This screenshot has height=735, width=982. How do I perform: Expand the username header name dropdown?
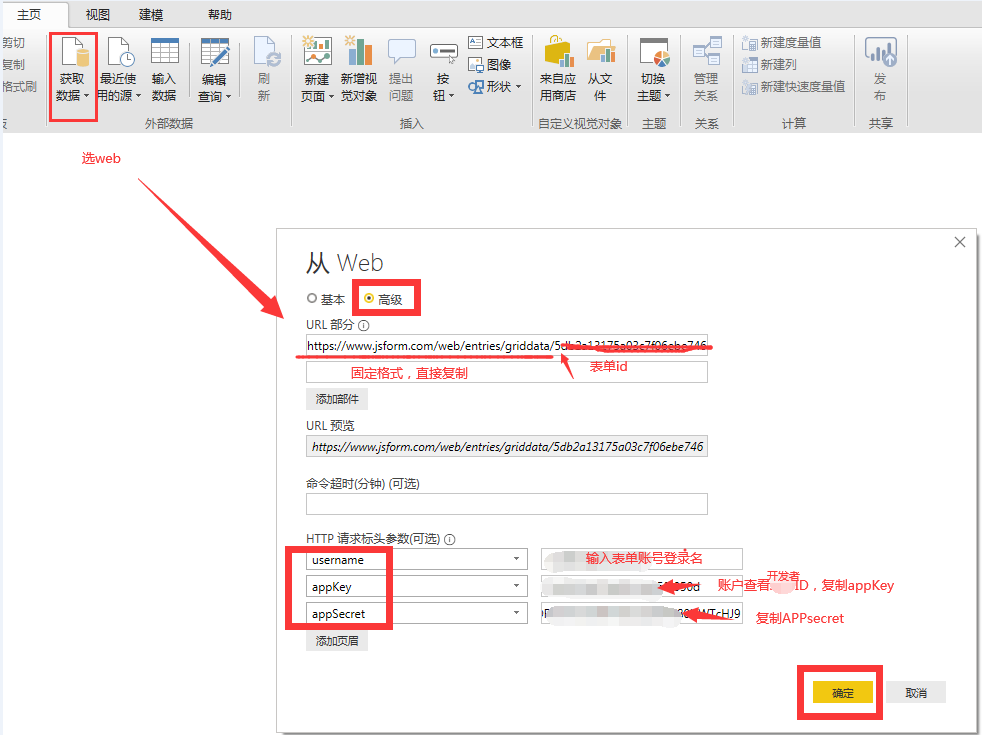[x=517, y=560]
